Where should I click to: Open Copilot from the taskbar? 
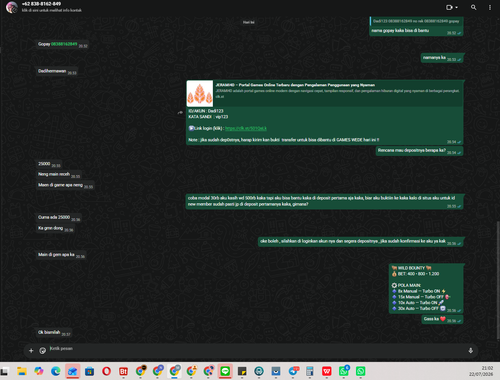click(x=39, y=371)
